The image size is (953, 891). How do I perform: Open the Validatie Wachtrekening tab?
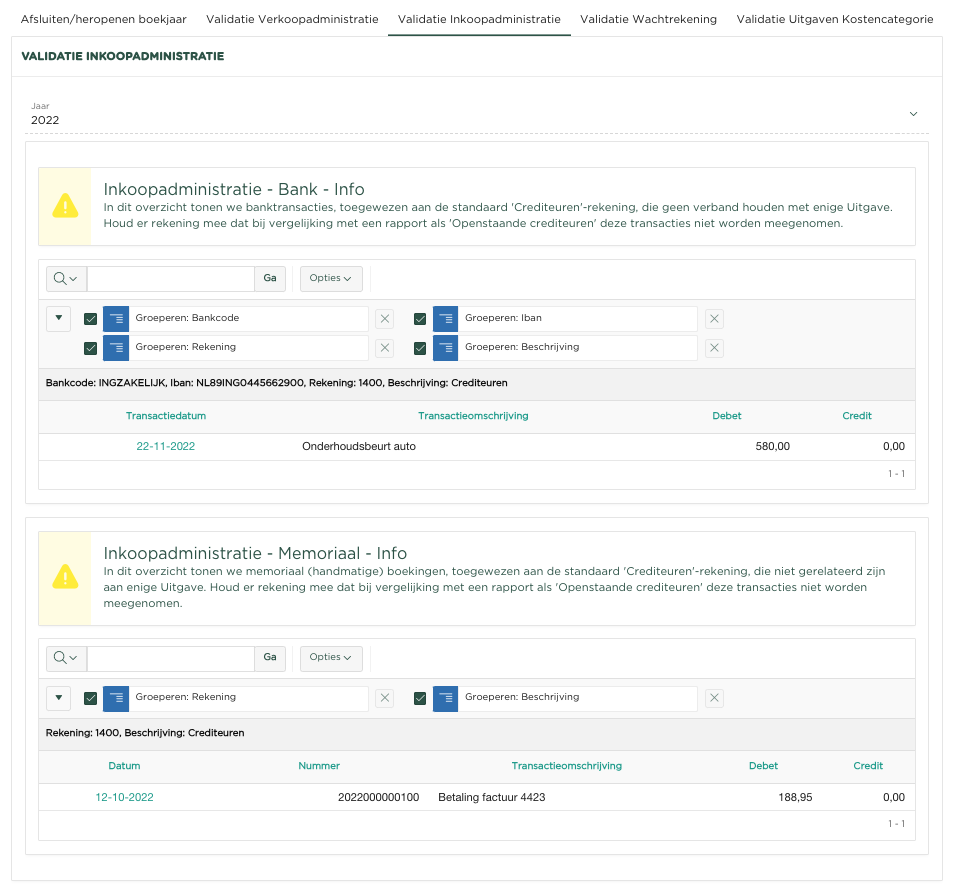click(x=648, y=19)
